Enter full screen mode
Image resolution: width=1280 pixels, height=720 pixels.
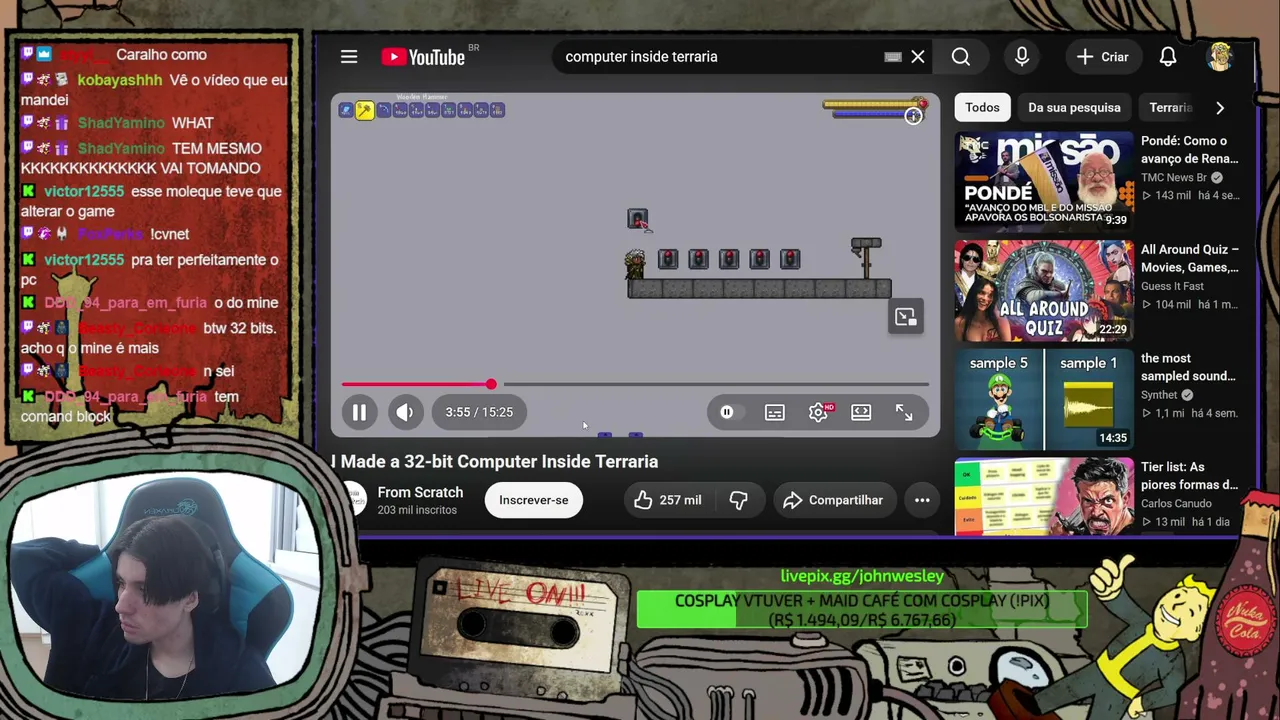[904, 412]
